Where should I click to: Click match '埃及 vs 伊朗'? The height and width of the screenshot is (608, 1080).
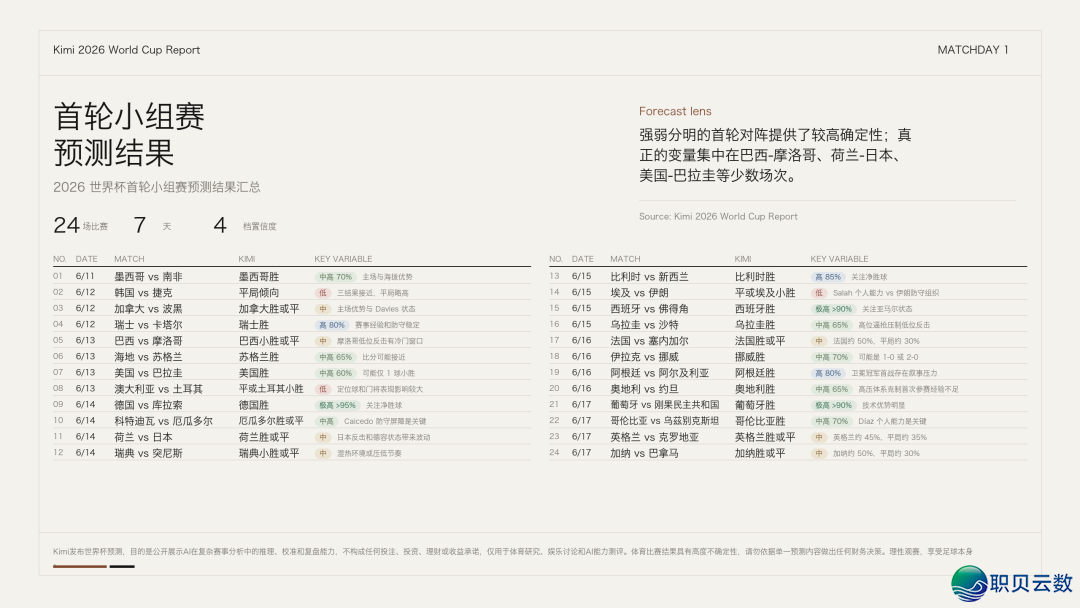[639, 293]
